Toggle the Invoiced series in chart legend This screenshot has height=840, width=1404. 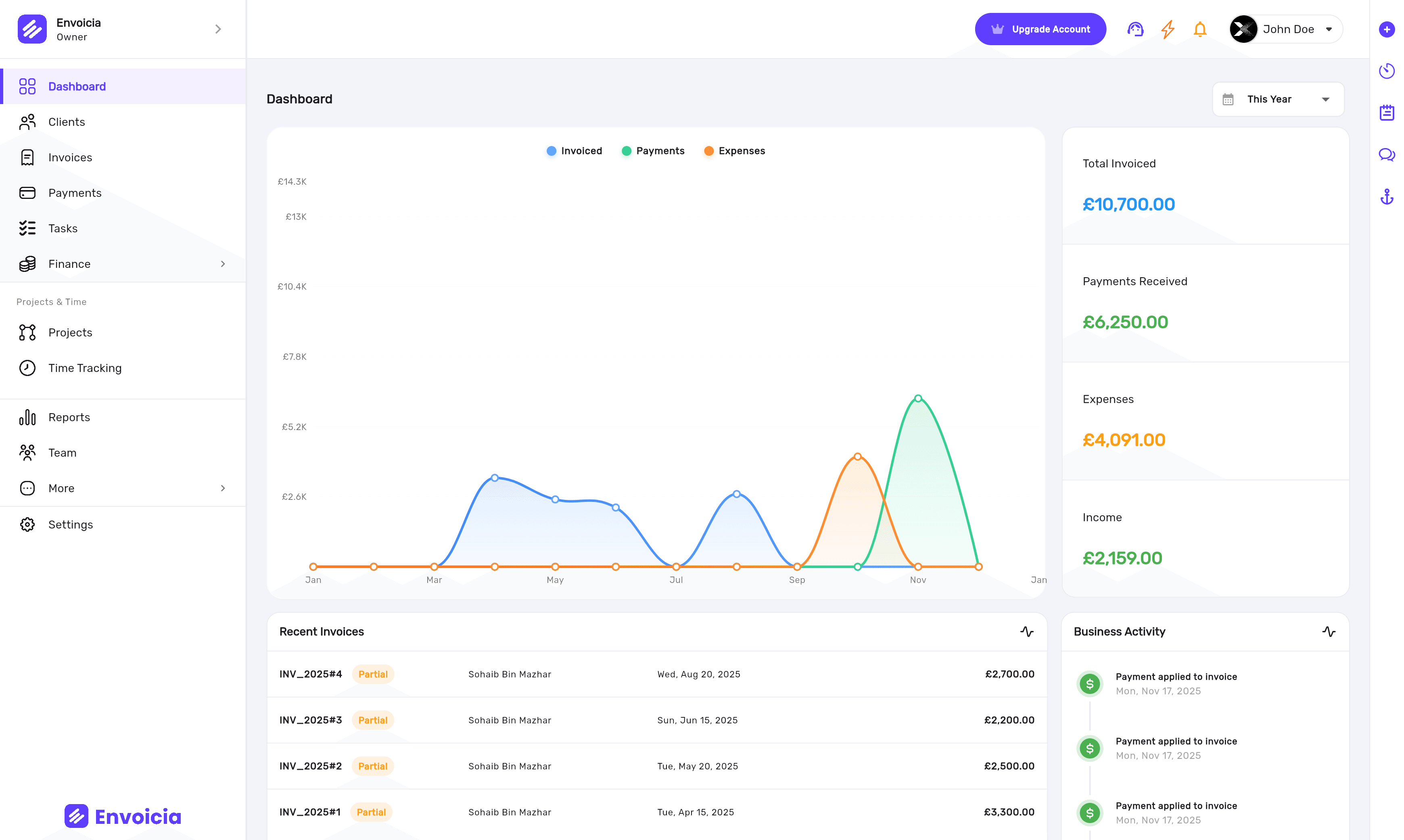(574, 150)
